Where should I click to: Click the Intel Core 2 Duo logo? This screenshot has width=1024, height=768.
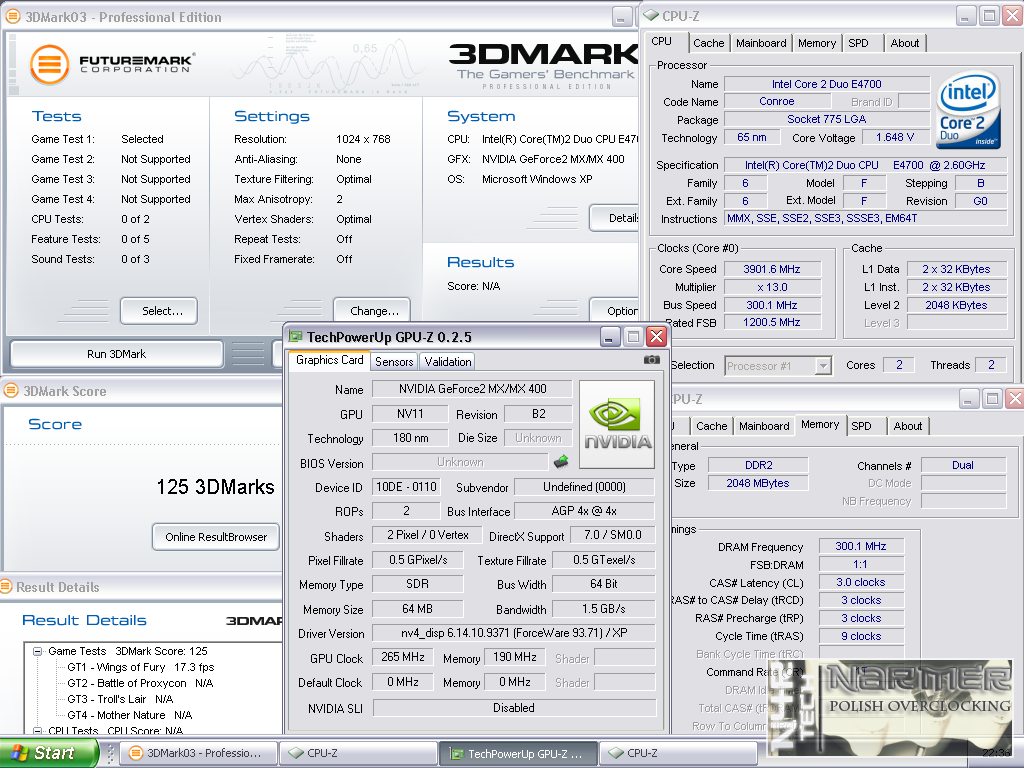click(x=968, y=110)
